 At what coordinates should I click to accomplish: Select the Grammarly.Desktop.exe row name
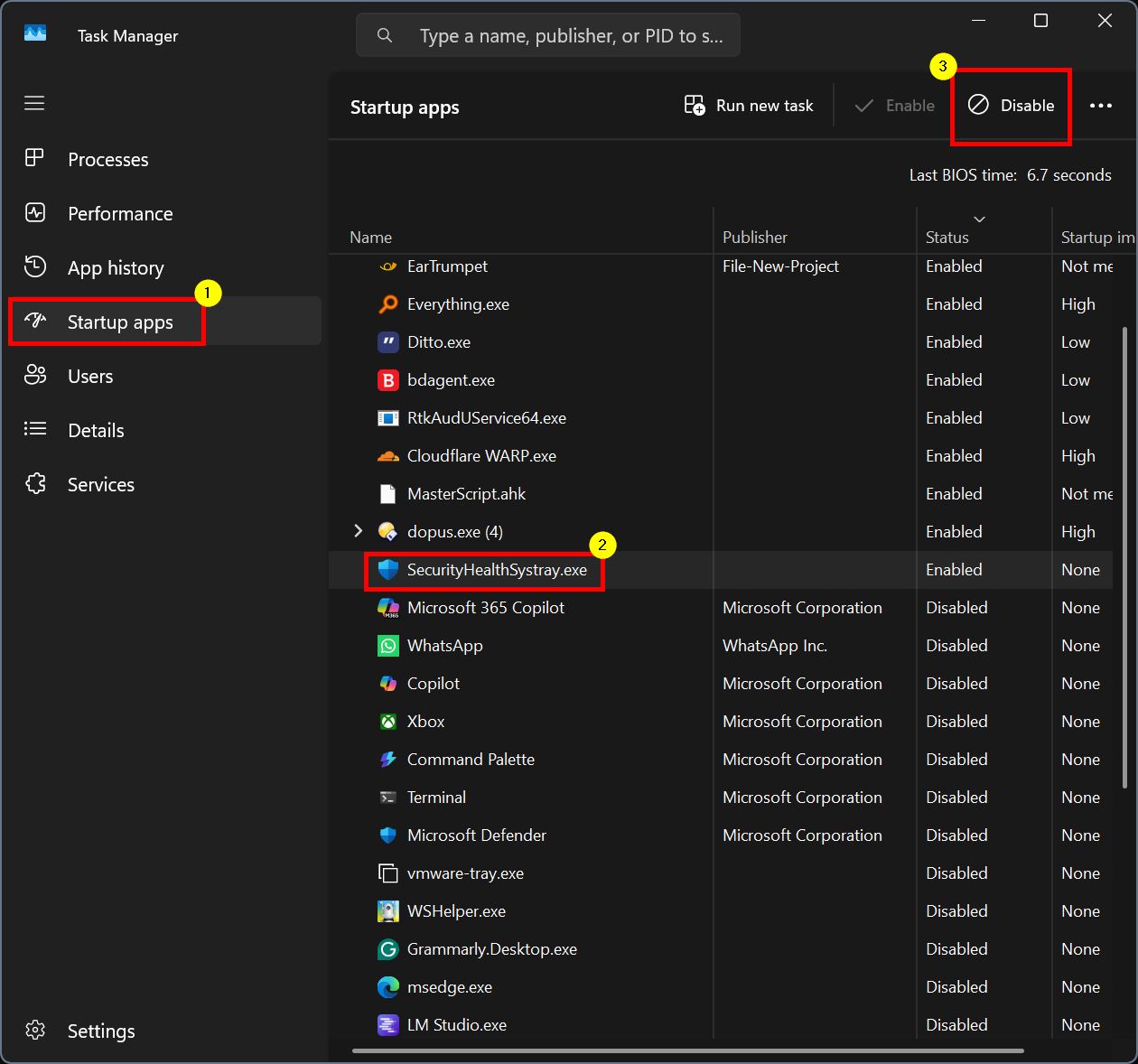pos(492,949)
